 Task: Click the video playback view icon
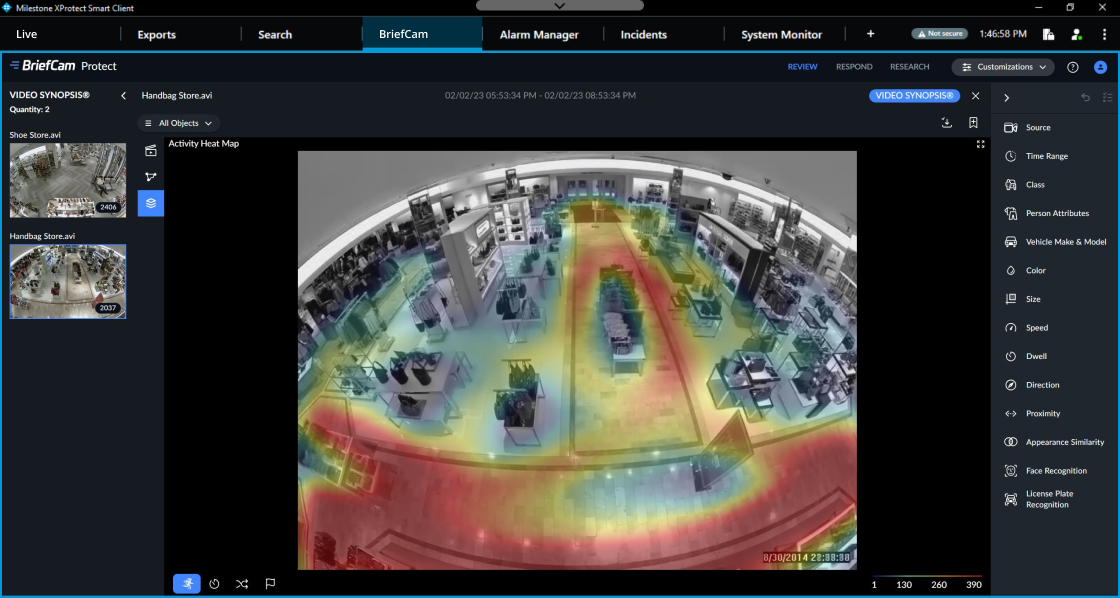151,151
